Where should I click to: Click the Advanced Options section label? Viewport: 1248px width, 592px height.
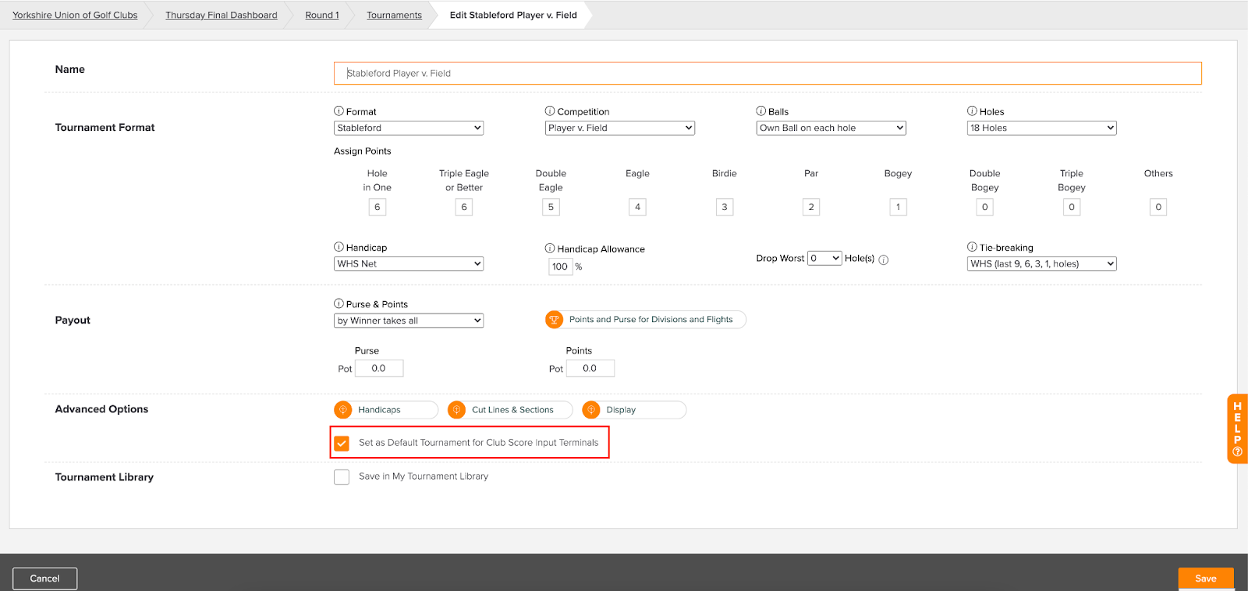pos(102,409)
